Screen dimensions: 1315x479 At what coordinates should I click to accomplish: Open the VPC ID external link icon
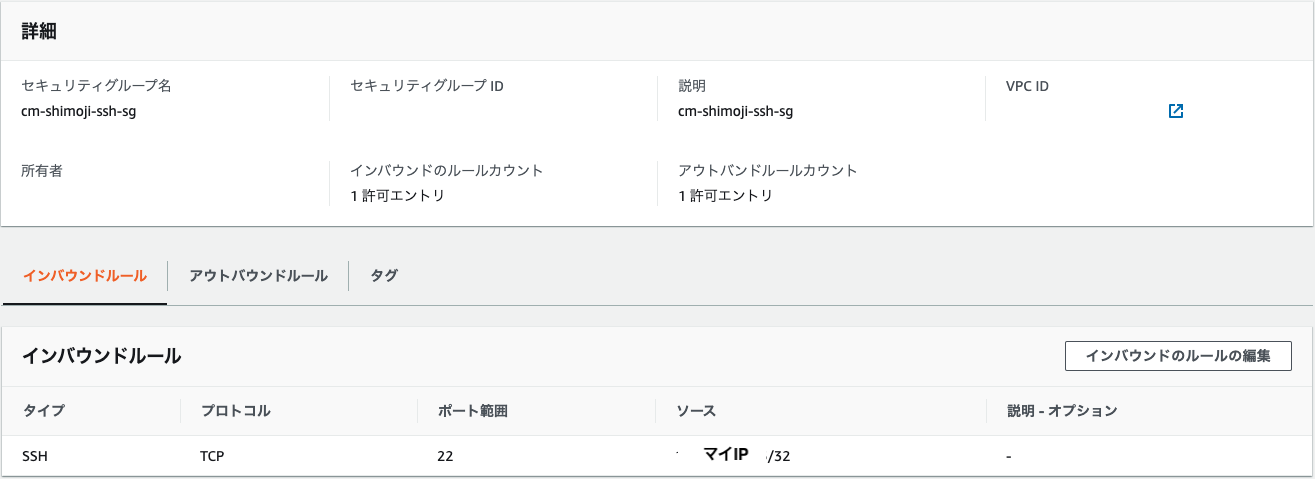tap(1176, 111)
